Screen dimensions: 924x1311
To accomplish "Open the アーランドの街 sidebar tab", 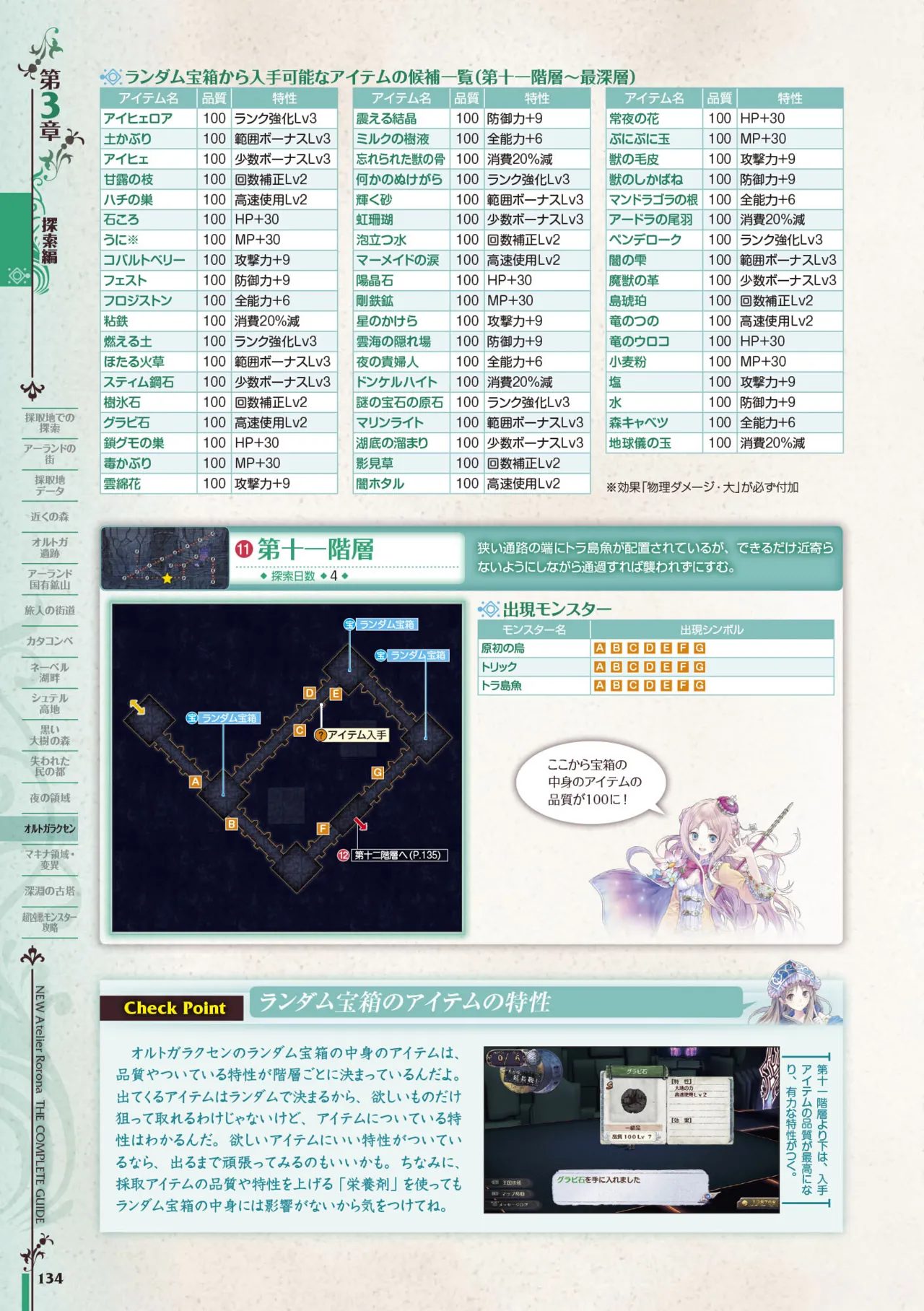I will click(x=49, y=454).
